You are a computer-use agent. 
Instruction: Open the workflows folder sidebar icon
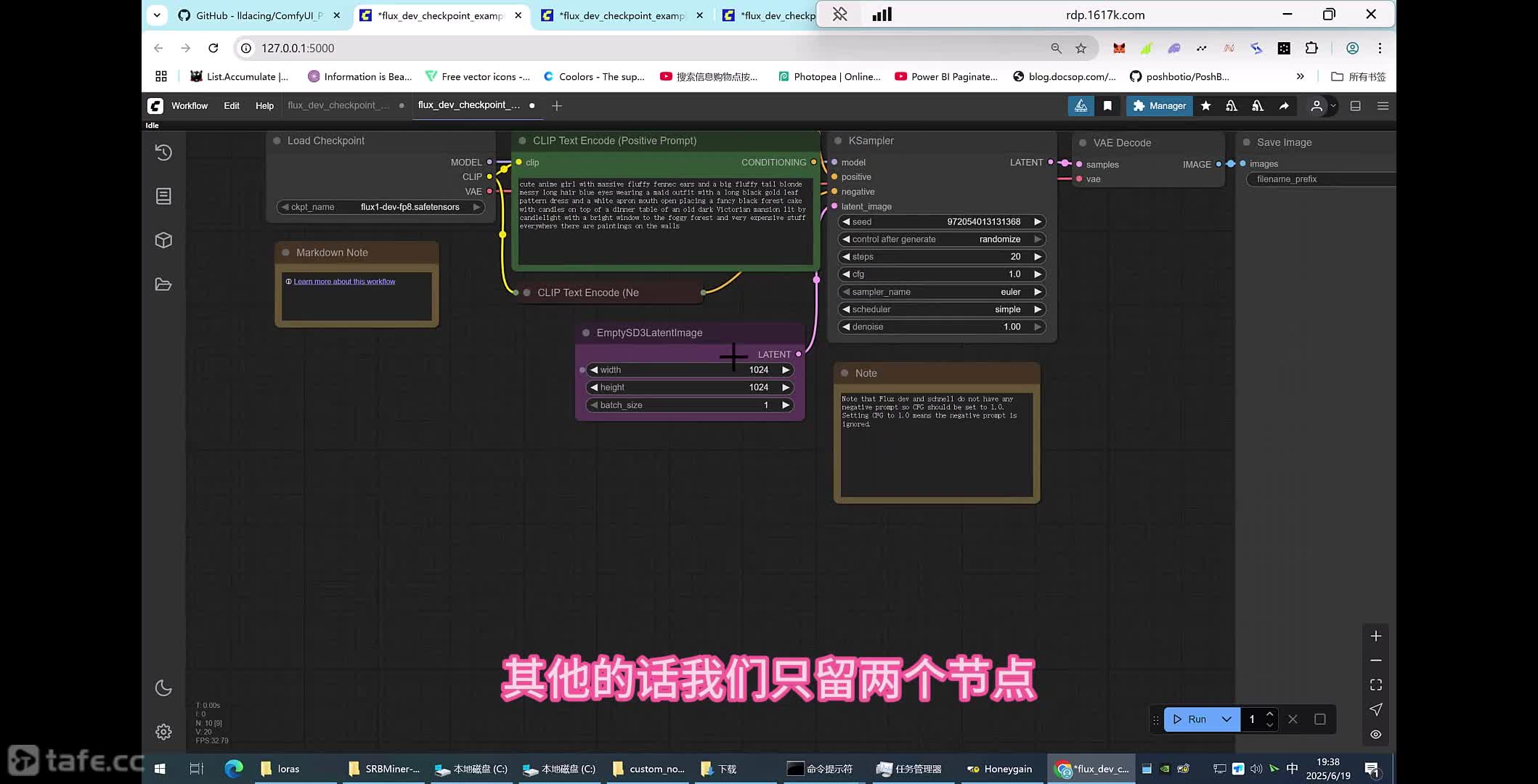(x=163, y=284)
